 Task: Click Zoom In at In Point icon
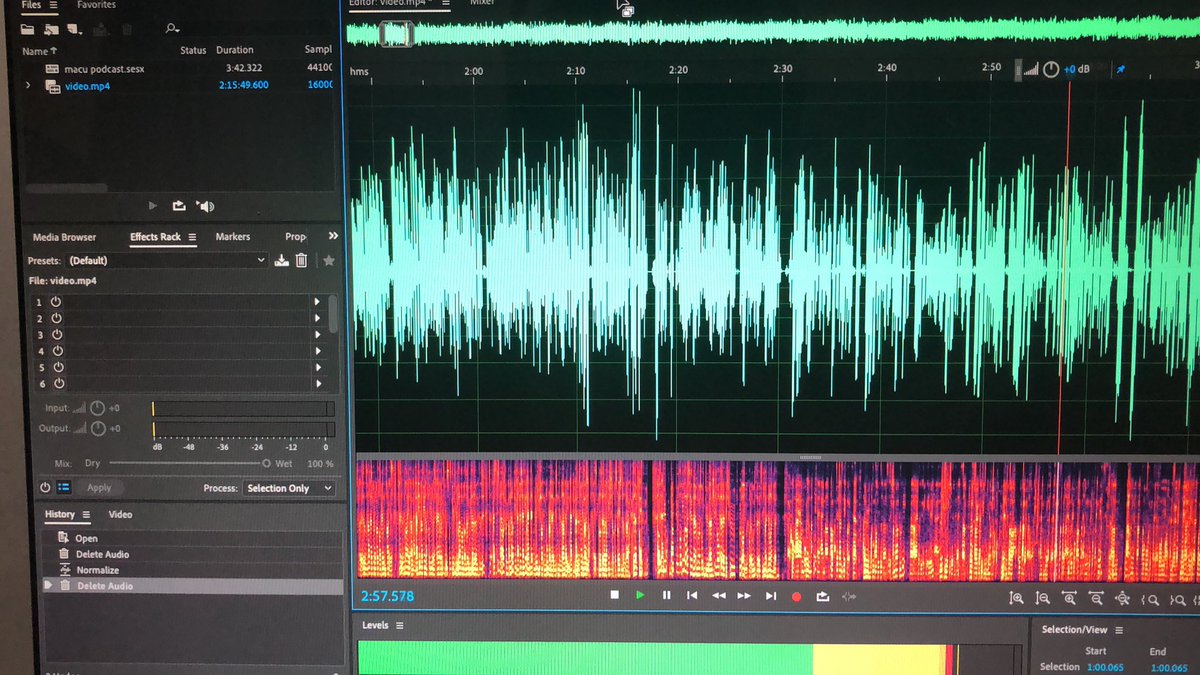pyautogui.click(x=1149, y=600)
